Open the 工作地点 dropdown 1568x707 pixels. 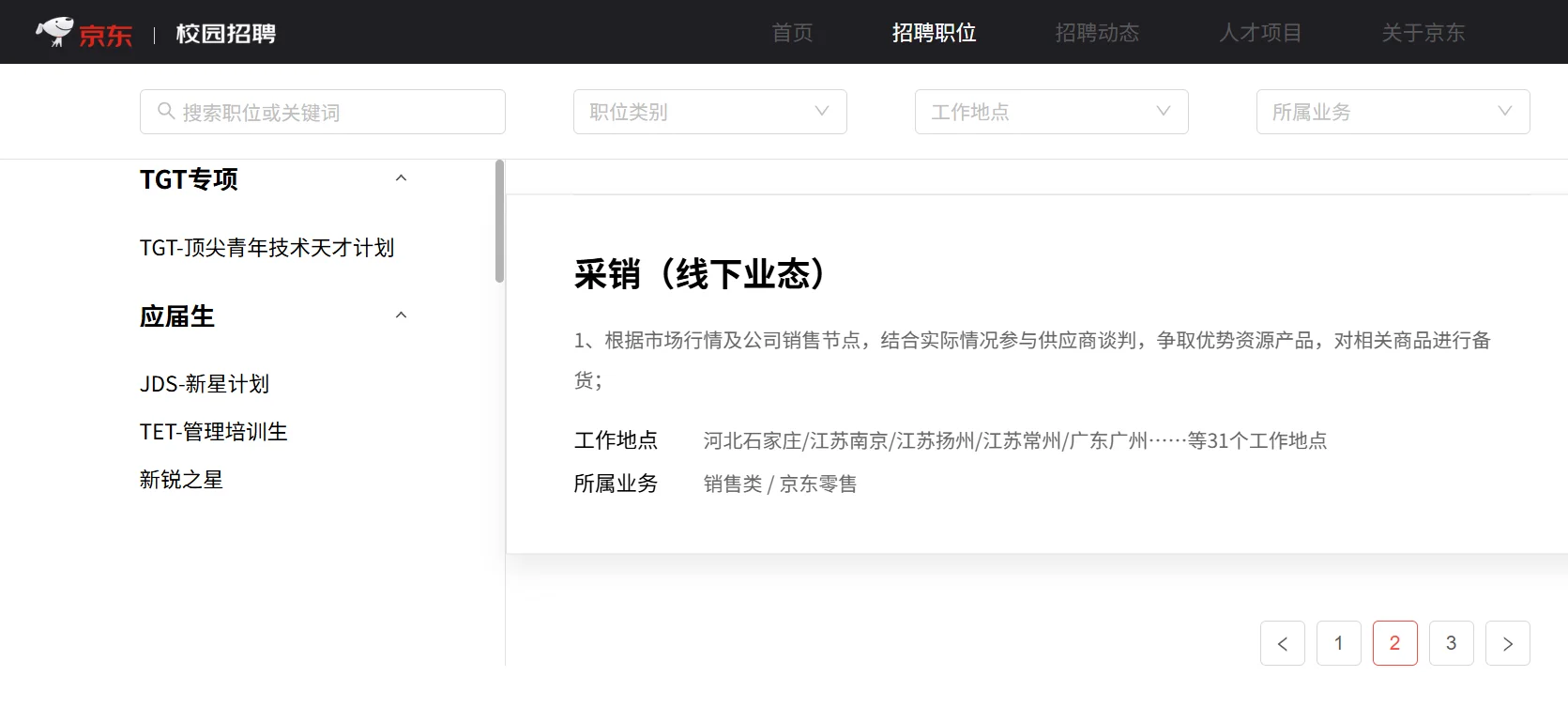1051,112
